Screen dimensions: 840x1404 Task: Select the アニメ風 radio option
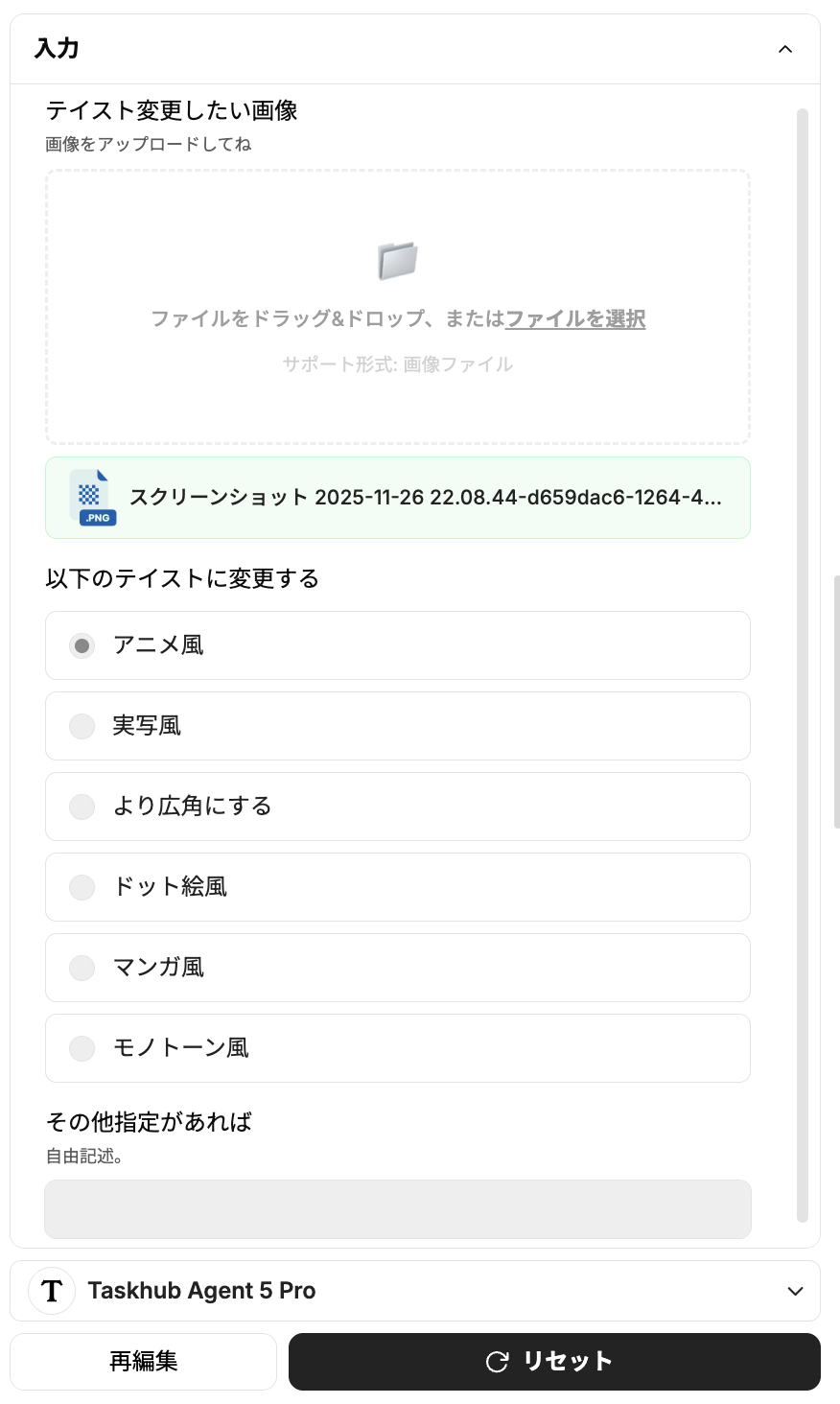82,645
